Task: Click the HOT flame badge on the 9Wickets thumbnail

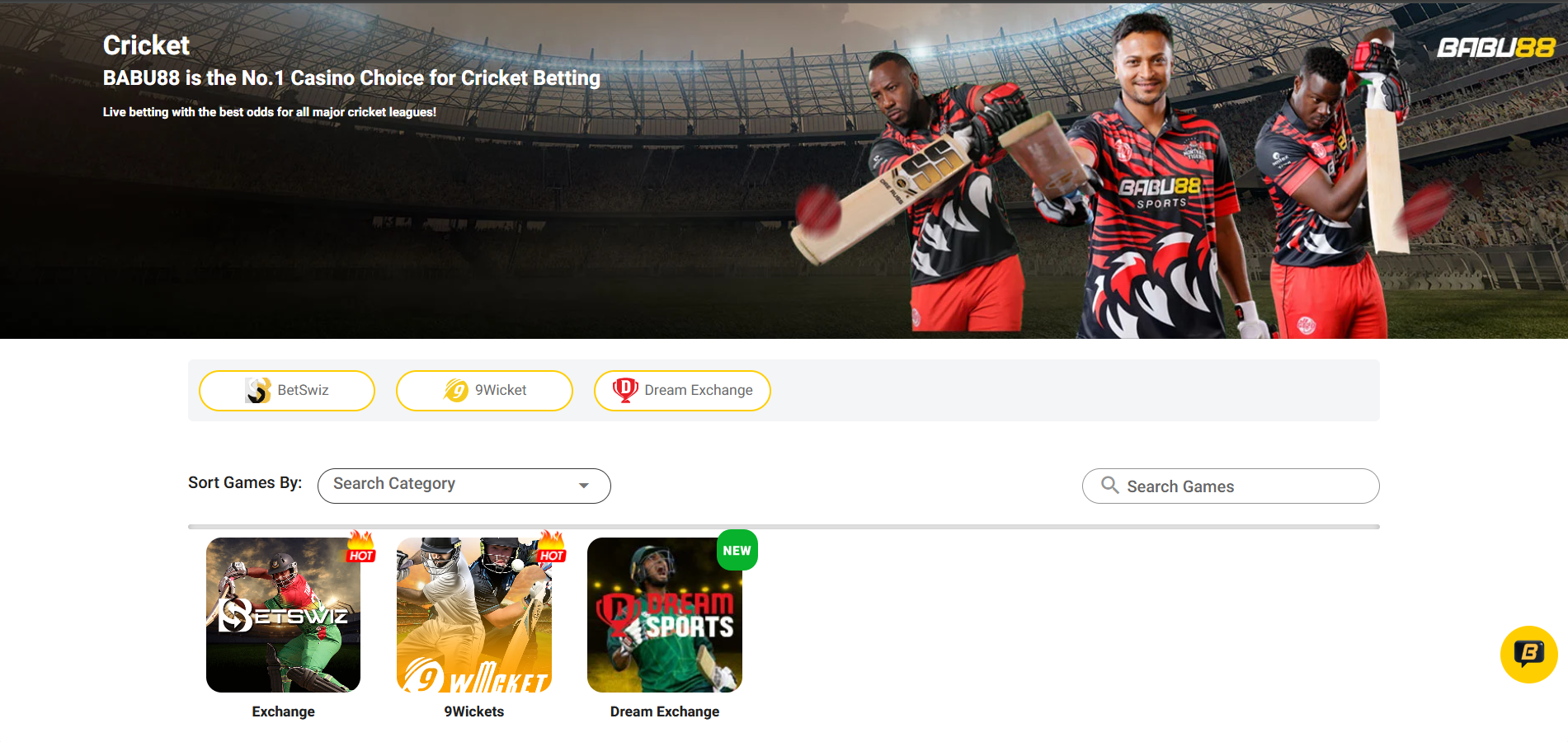Action: pyautogui.click(x=552, y=547)
